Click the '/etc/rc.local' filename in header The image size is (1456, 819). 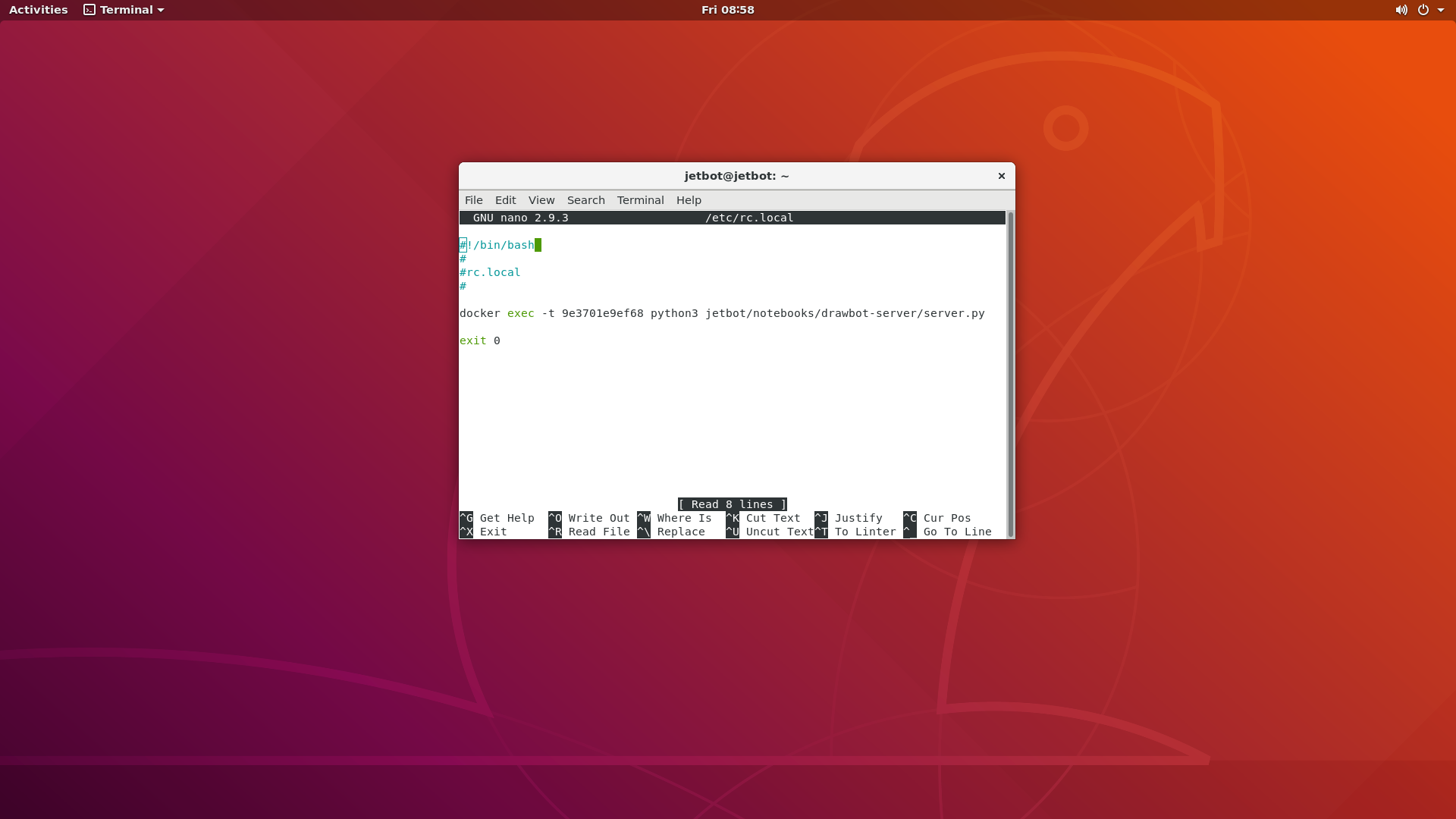(749, 218)
